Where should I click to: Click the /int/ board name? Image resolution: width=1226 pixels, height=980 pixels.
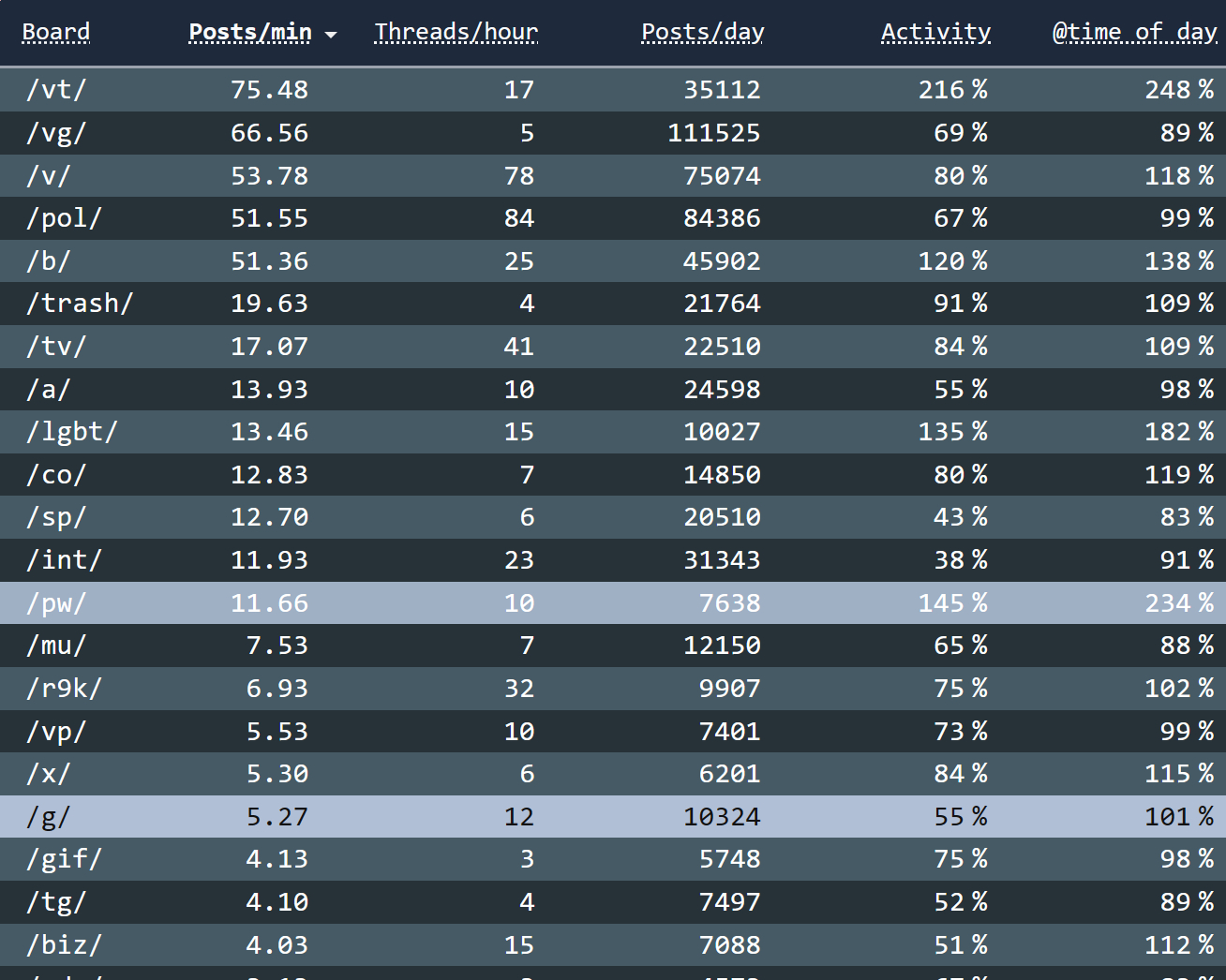pos(64,560)
